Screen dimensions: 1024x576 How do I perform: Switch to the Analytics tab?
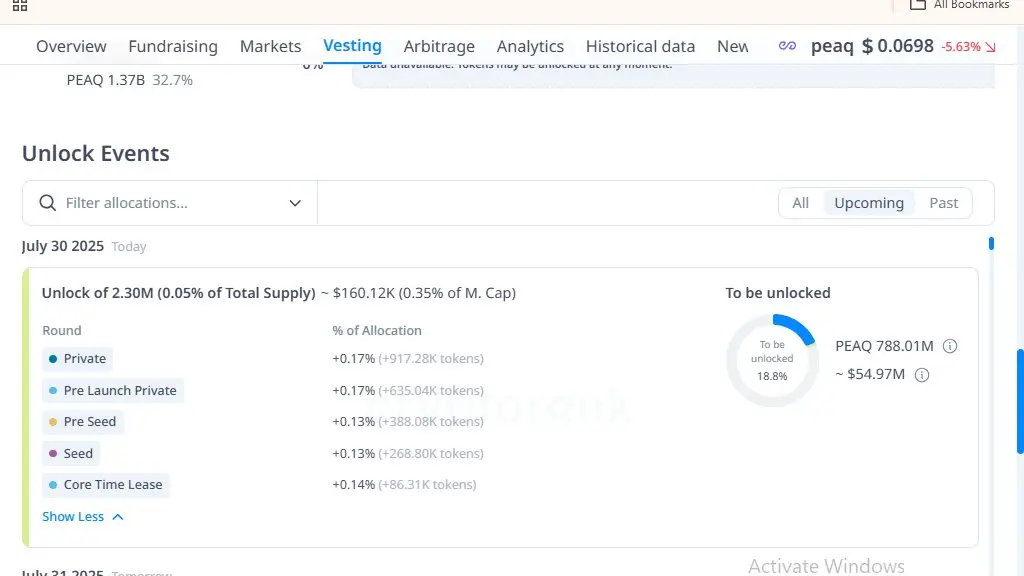pyautogui.click(x=530, y=46)
